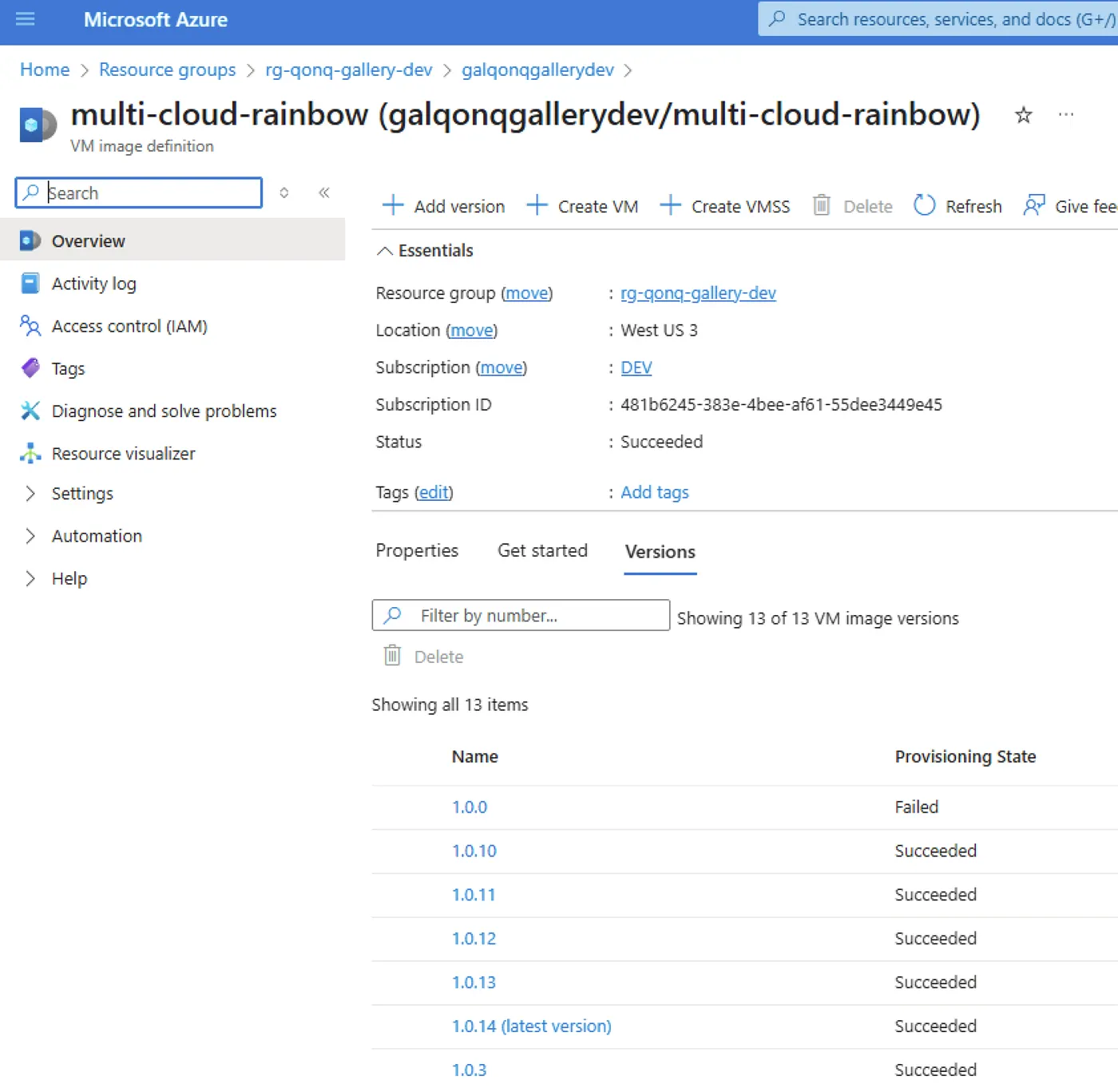Click the Filter by number field

(521, 615)
